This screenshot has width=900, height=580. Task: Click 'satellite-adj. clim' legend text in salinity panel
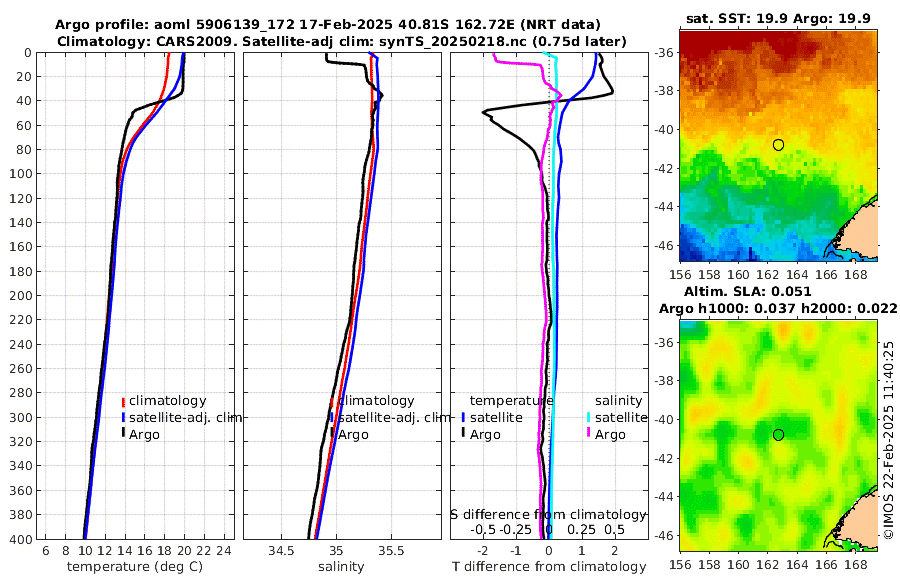394,417
